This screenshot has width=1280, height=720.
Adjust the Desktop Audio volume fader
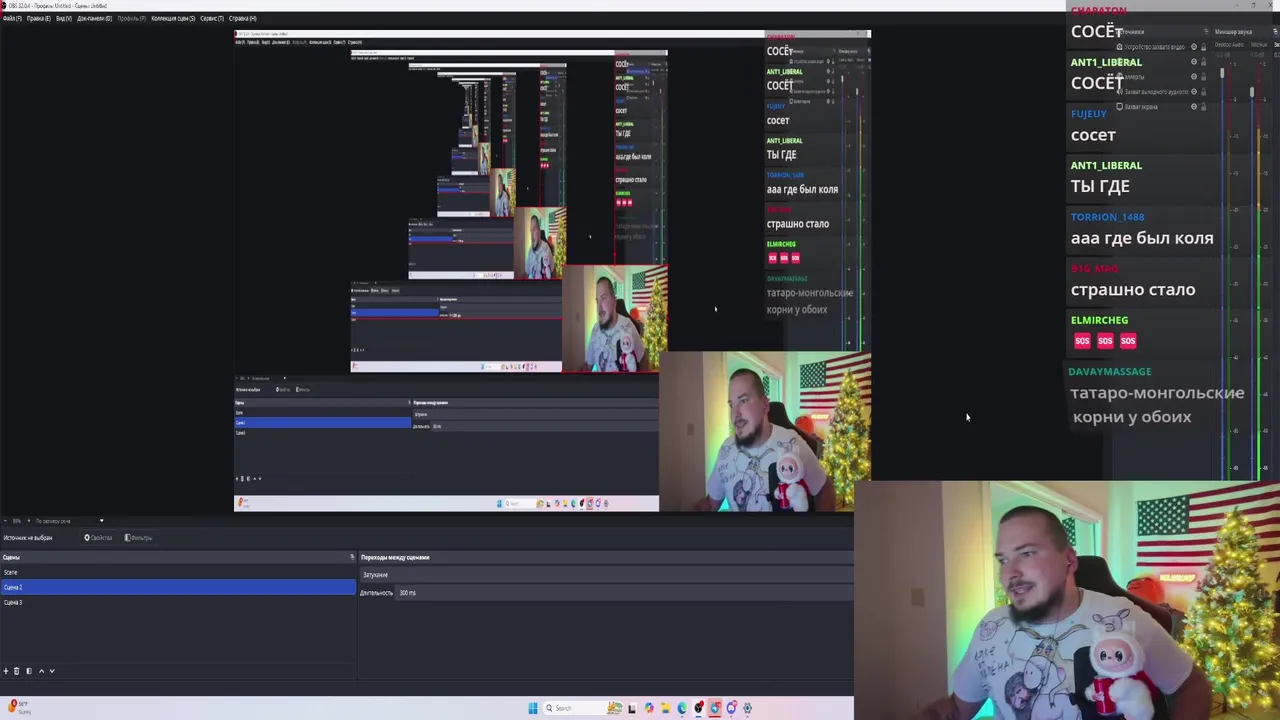tap(1222, 73)
